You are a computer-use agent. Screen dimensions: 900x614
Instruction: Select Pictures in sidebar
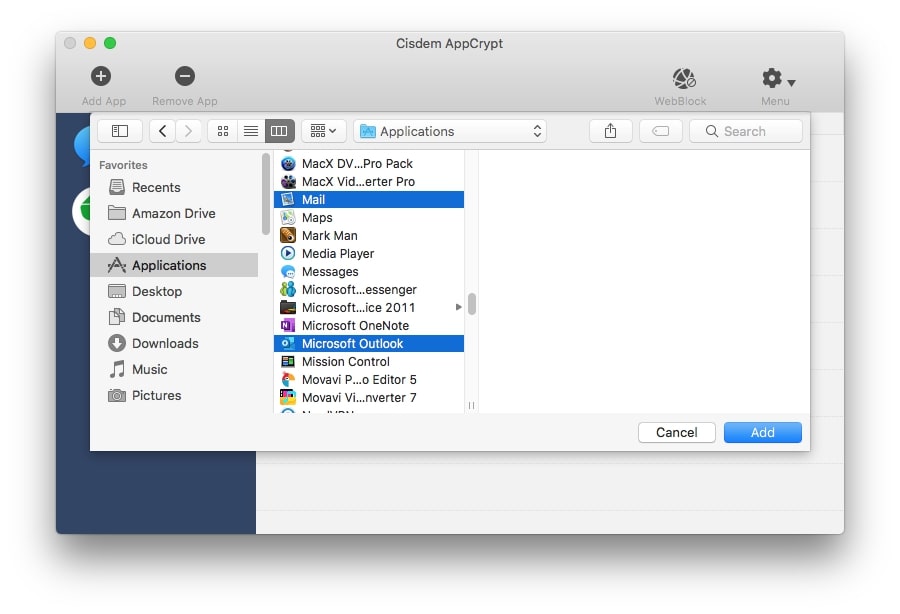tap(174, 395)
